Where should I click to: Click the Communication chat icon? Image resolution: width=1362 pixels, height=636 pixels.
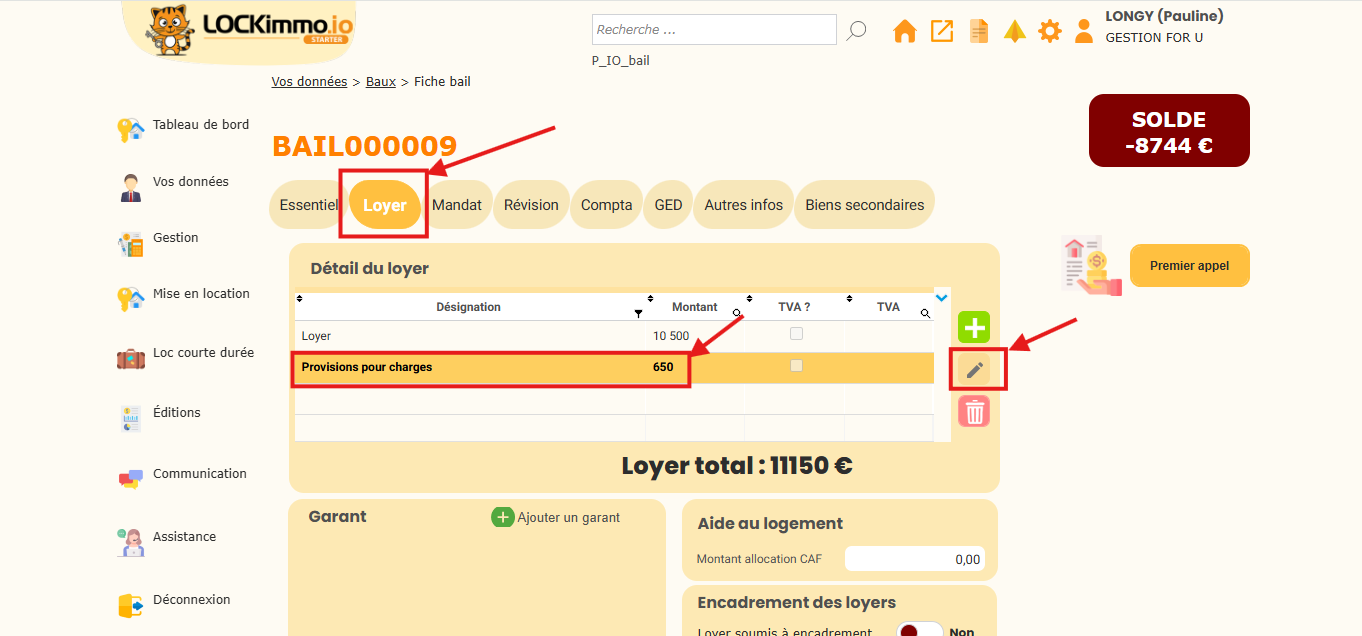130,479
